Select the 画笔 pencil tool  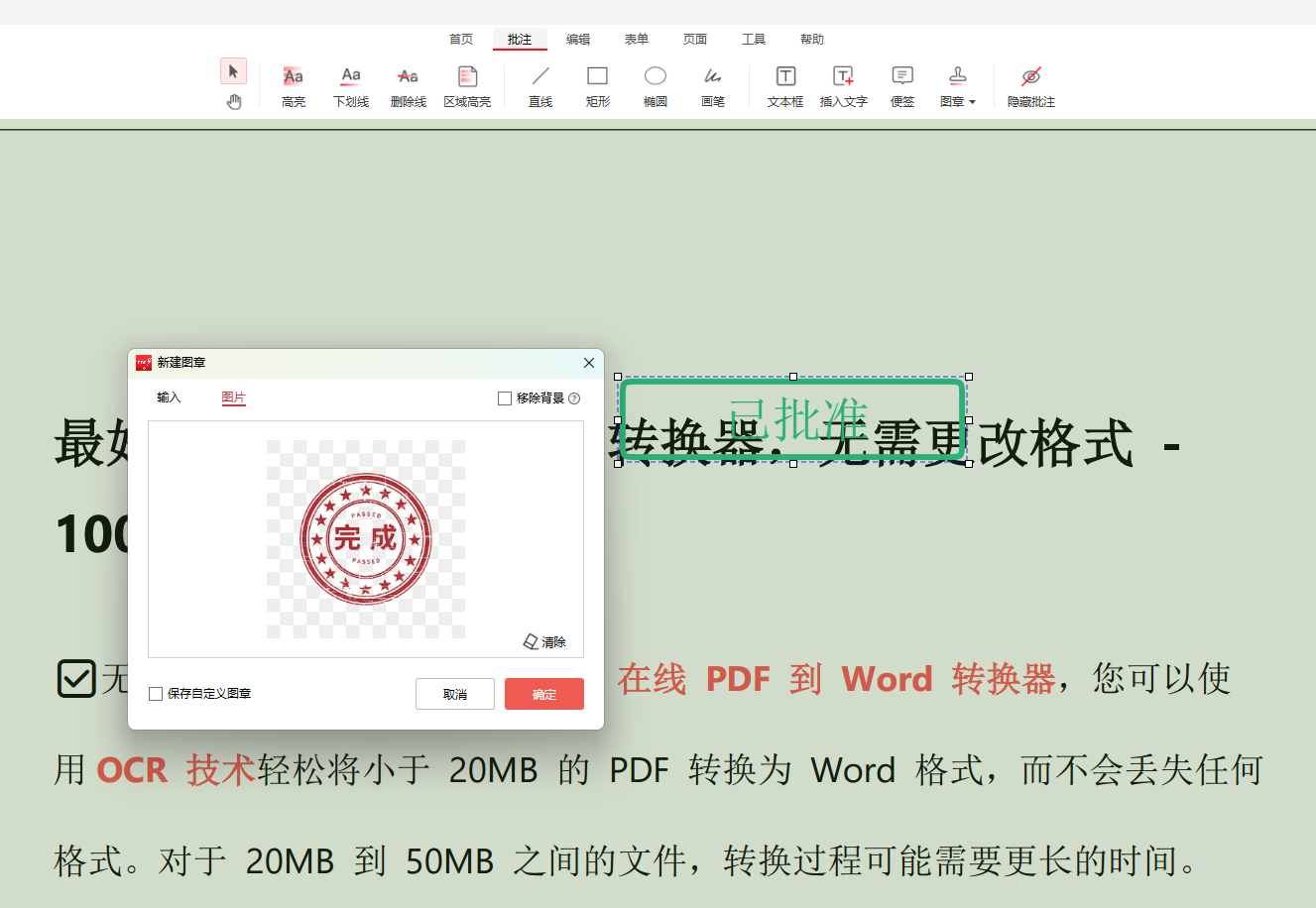click(x=713, y=86)
